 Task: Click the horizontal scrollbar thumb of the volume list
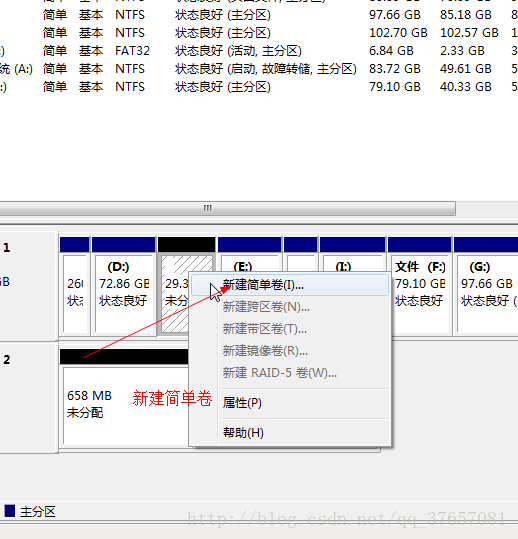[x=227, y=209]
